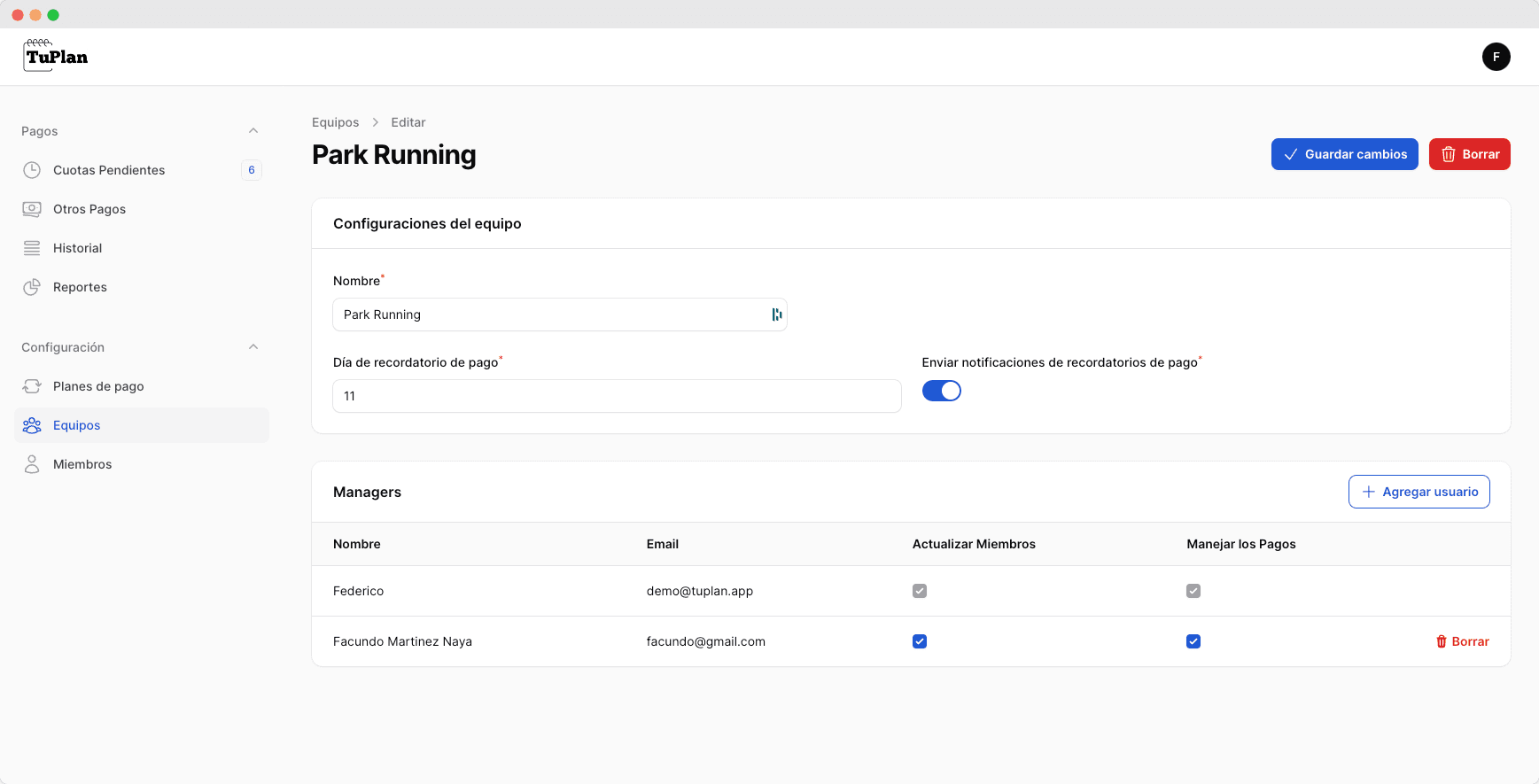Save with Guardar cambios button

(1344, 154)
